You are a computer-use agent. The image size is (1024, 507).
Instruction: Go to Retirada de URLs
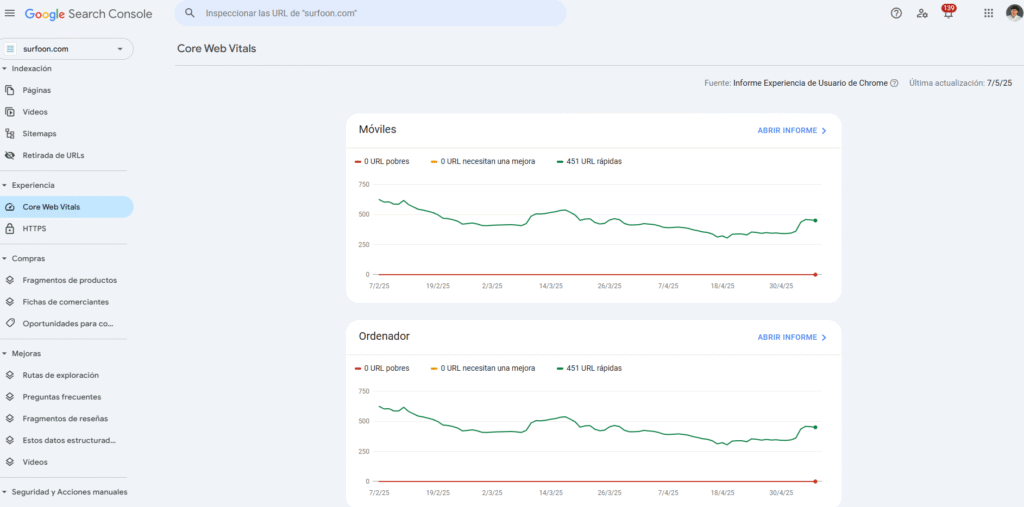coord(53,155)
